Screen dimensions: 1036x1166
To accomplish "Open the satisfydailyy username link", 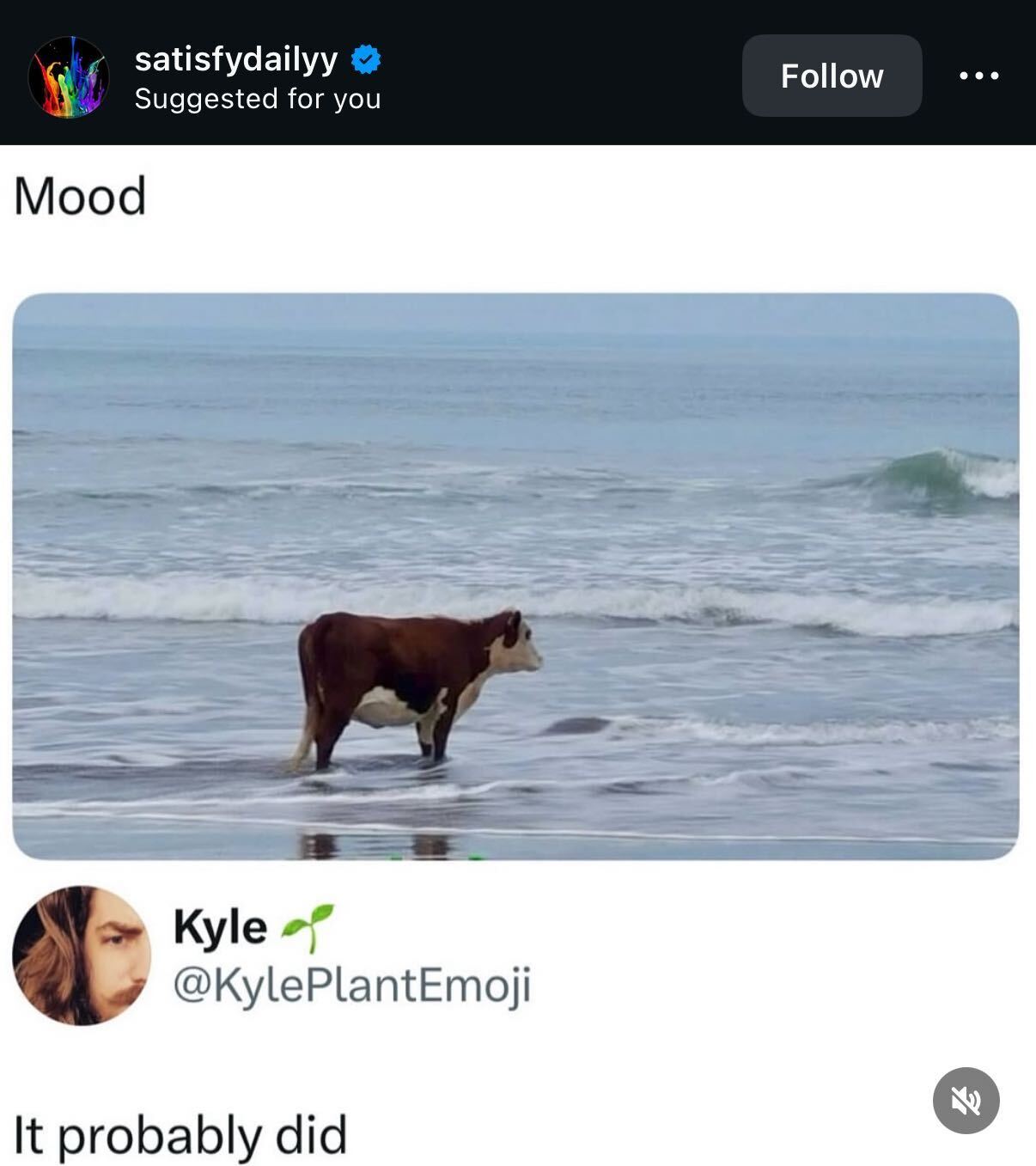I will point(236,59).
